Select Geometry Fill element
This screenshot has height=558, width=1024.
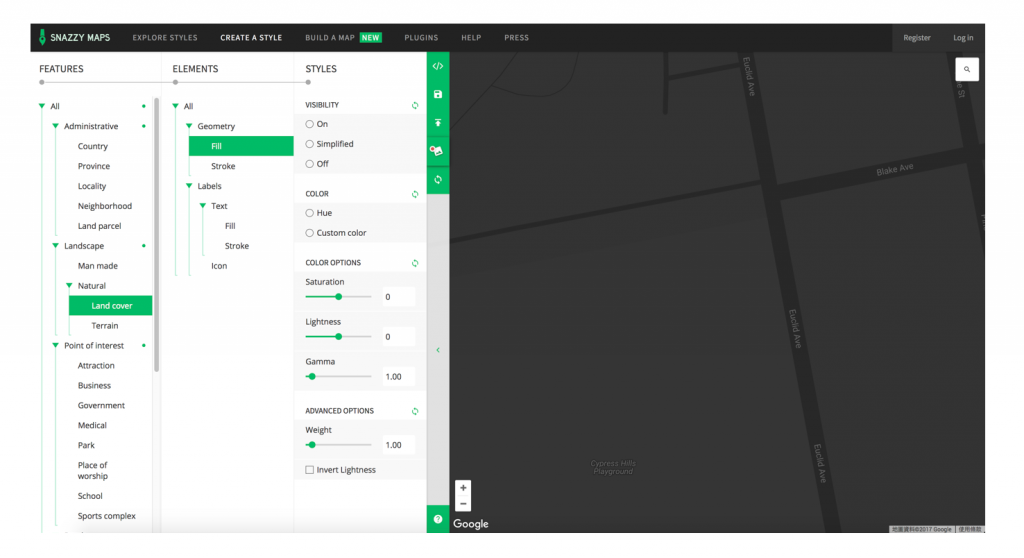241,146
